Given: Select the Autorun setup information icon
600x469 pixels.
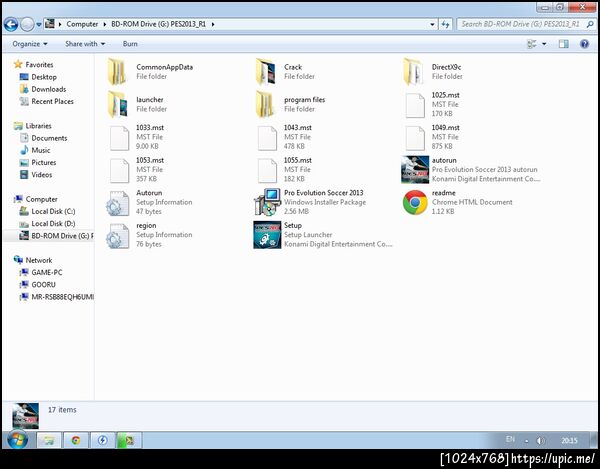Looking at the screenshot, I should pyautogui.click(x=118, y=203).
